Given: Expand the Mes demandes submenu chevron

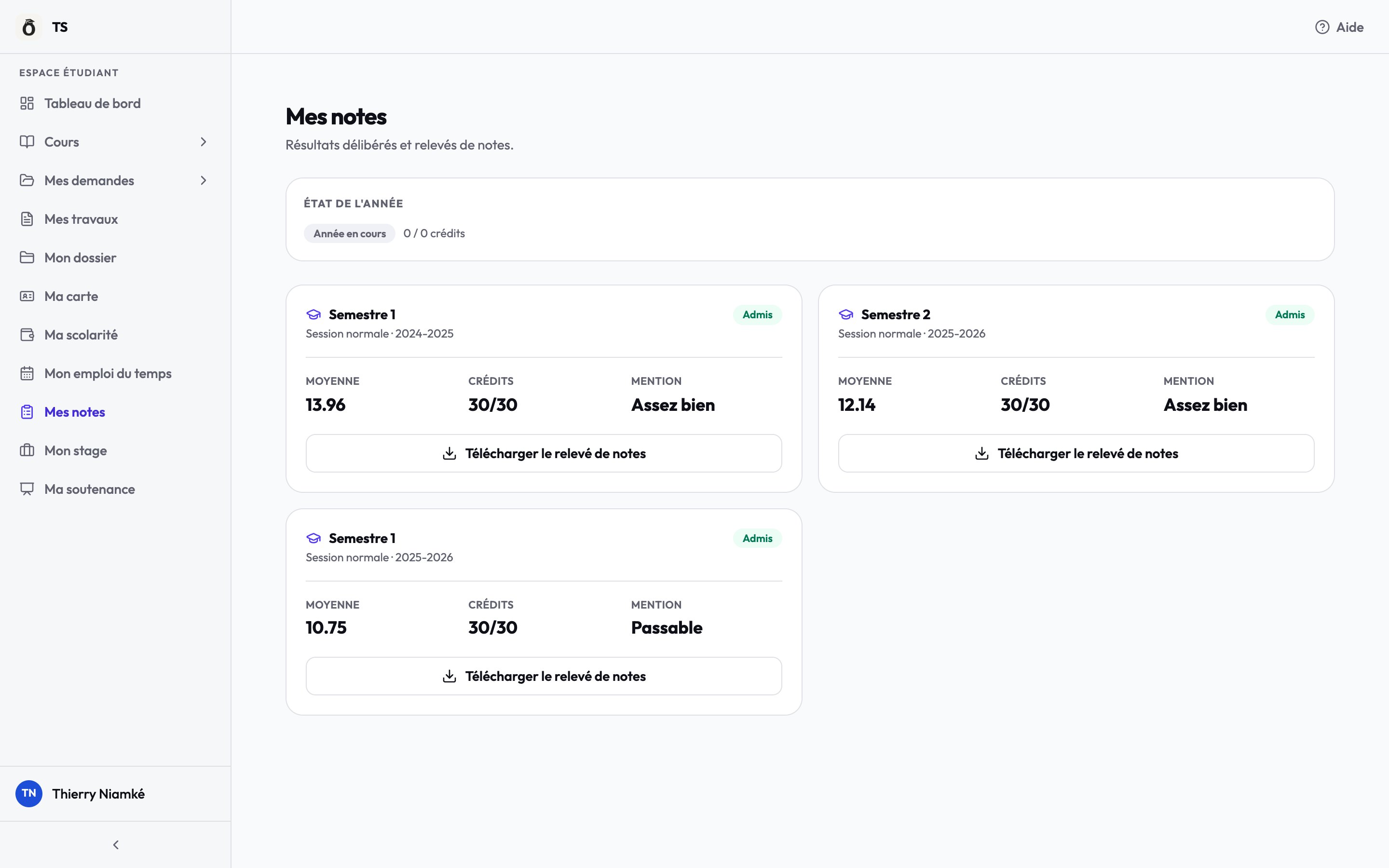Looking at the screenshot, I should pyautogui.click(x=203, y=180).
